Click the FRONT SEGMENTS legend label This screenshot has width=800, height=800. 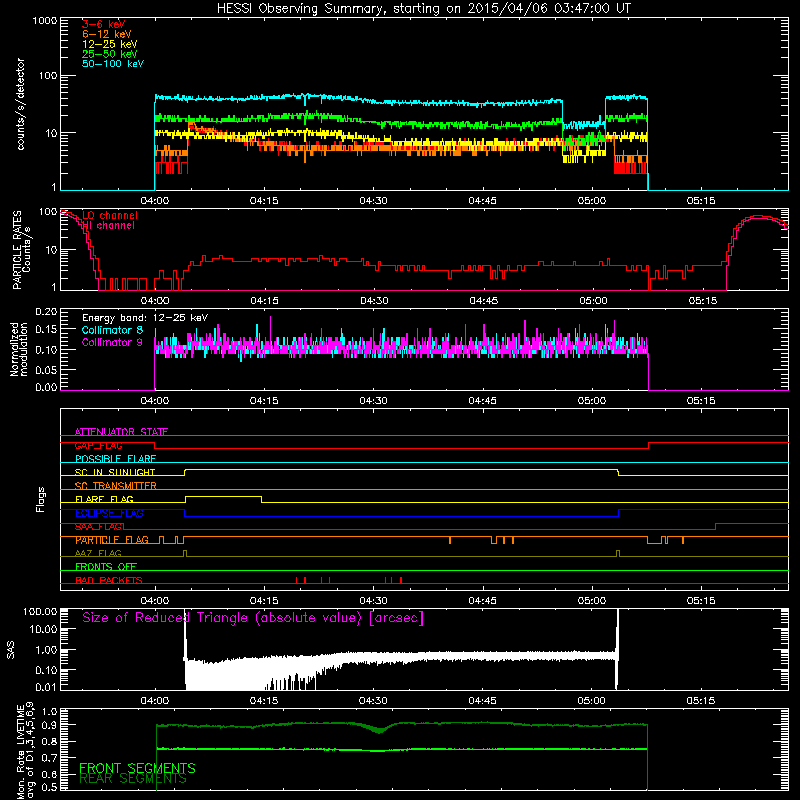click(x=137, y=768)
